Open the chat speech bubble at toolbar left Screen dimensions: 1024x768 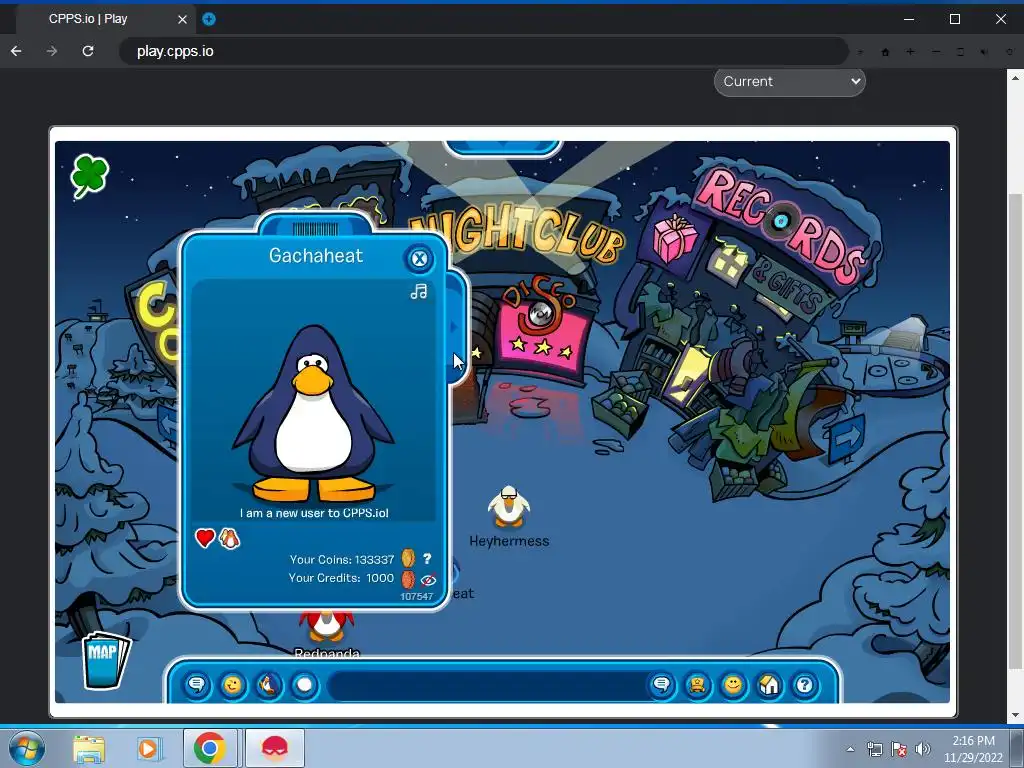(197, 685)
